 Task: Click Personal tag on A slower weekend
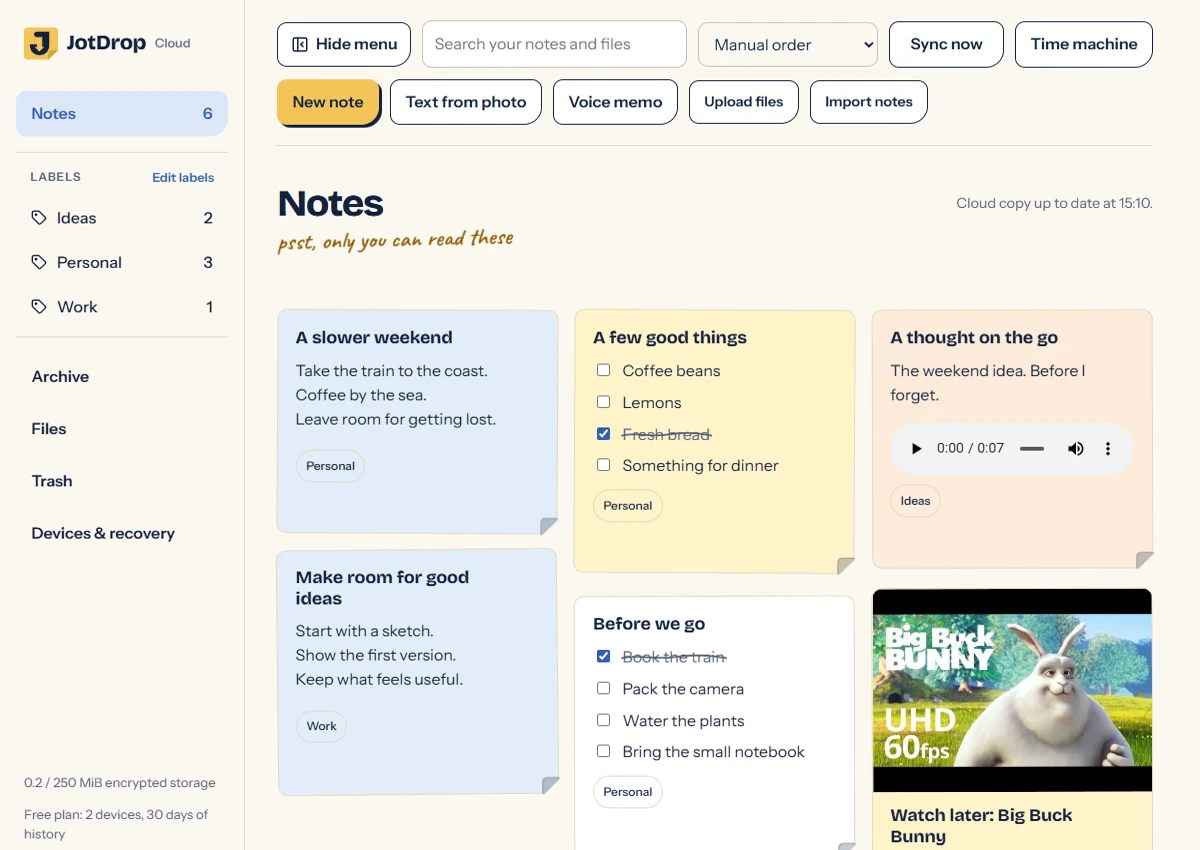(x=330, y=466)
